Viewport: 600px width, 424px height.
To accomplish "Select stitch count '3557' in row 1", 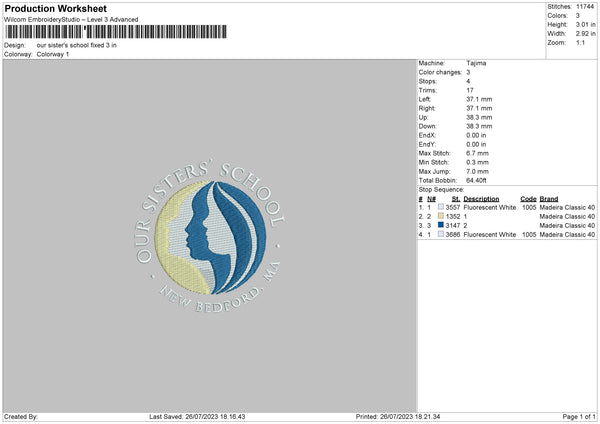I will (x=453, y=207).
